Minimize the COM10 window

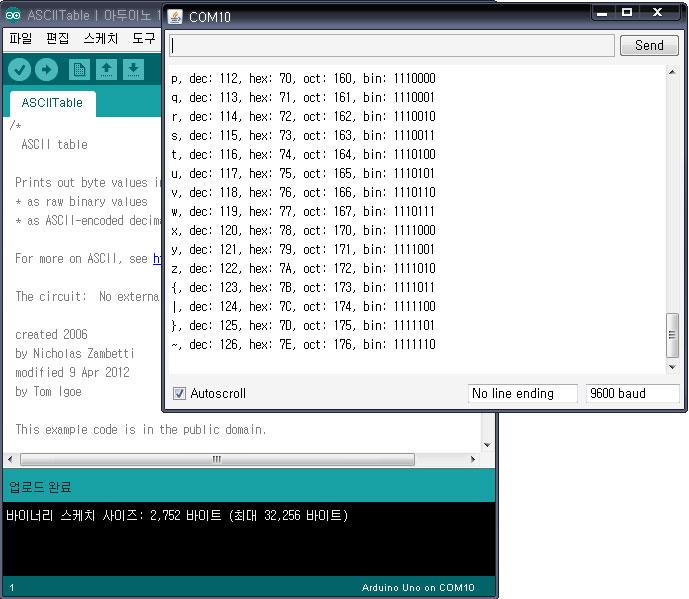tap(602, 13)
